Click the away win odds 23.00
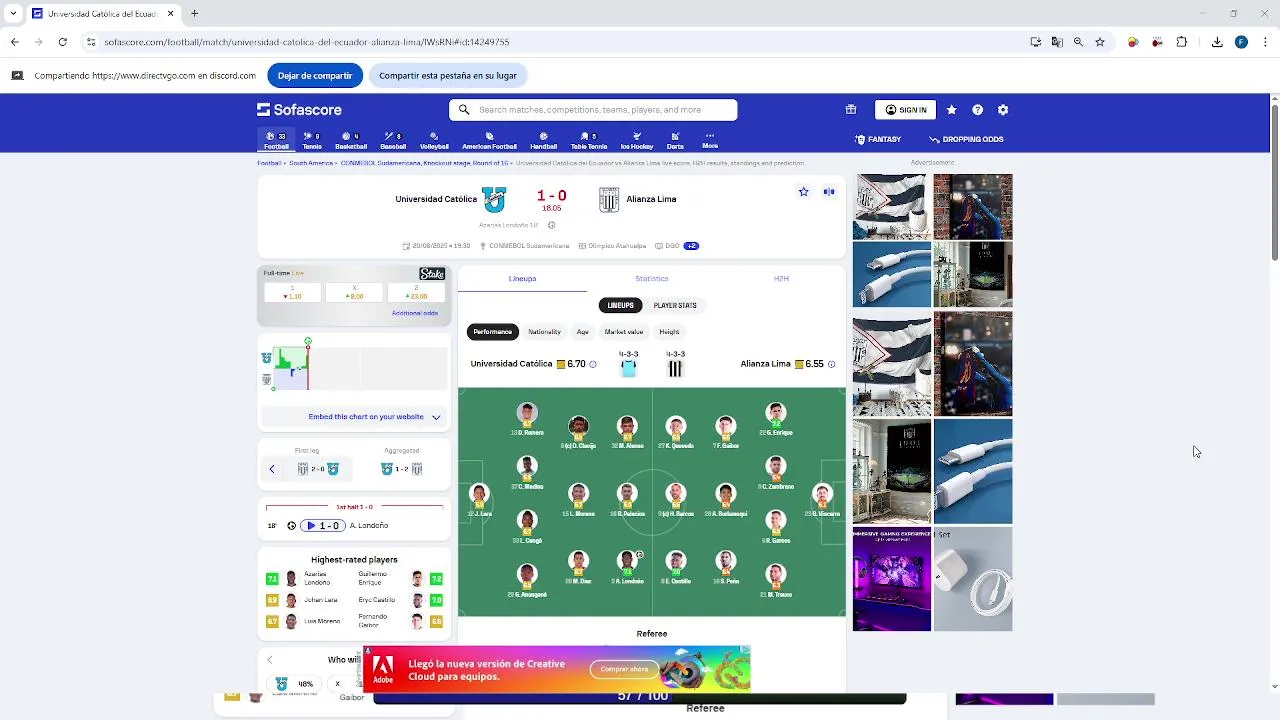This screenshot has height=720, width=1280. coord(416,292)
